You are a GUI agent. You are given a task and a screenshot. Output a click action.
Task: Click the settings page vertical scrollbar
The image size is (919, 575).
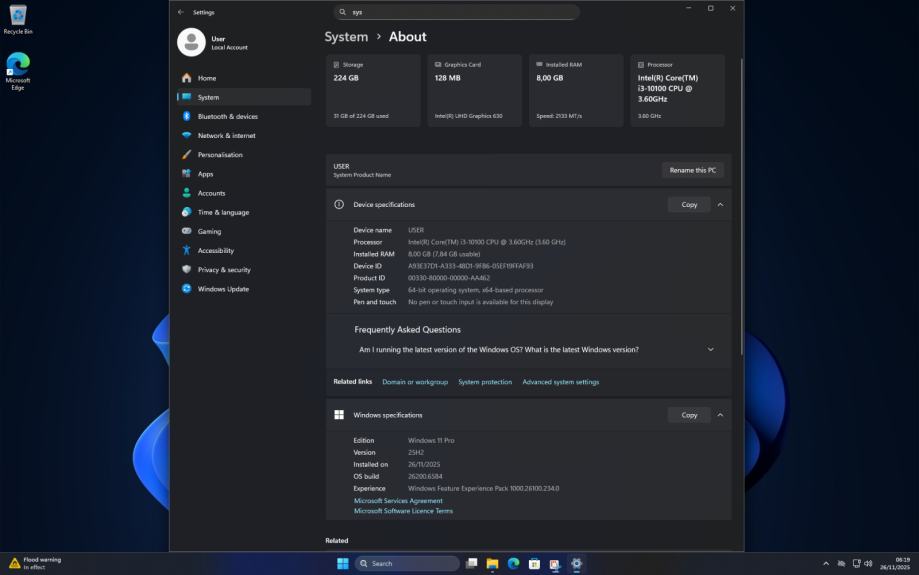pyautogui.click(x=741, y=200)
